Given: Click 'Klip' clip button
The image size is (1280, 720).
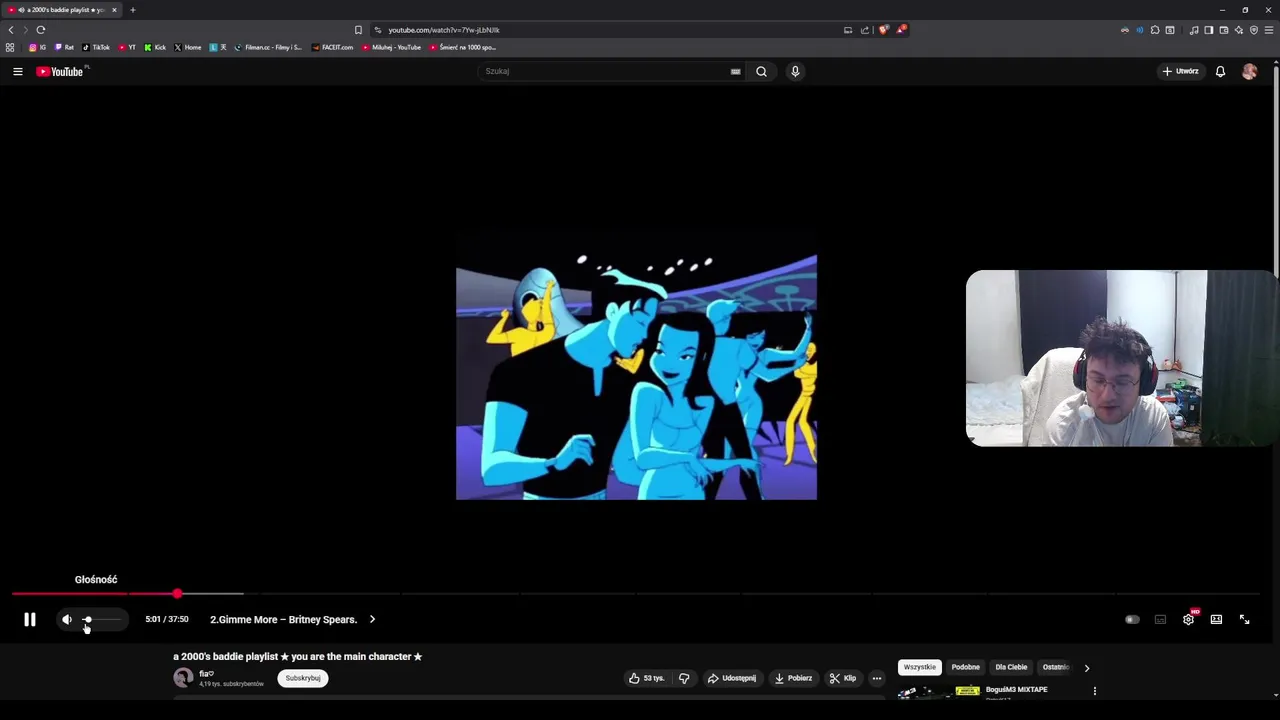Looking at the screenshot, I should [843, 678].
